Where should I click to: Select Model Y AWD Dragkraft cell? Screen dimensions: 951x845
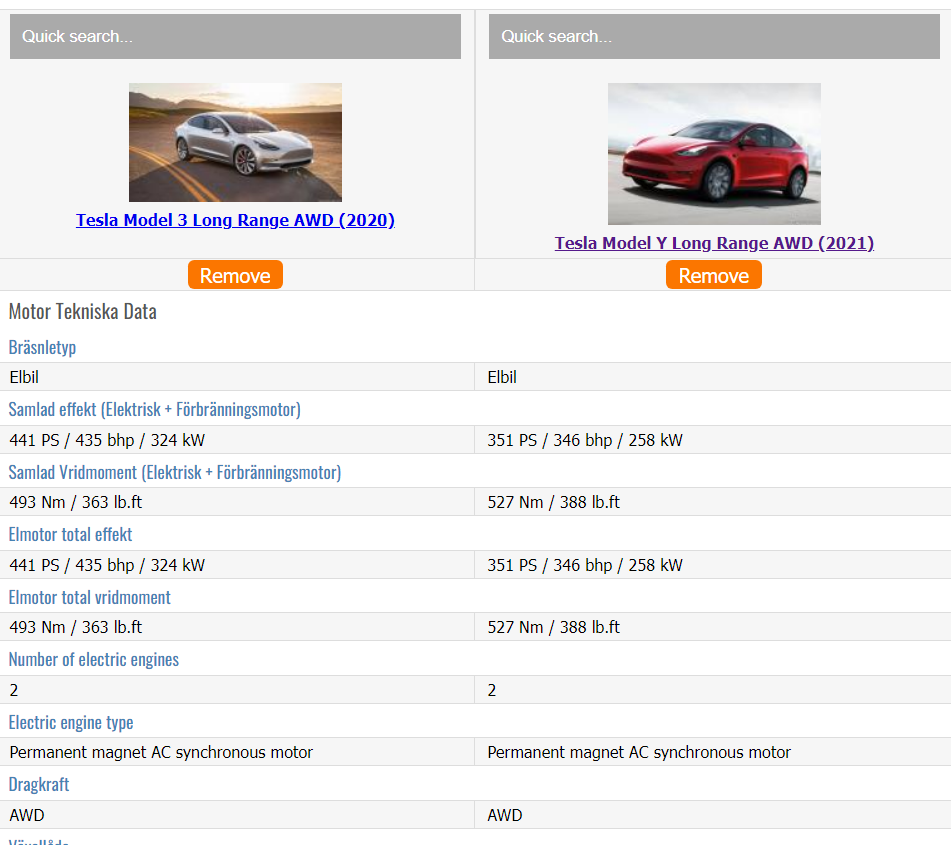point(713,815)
